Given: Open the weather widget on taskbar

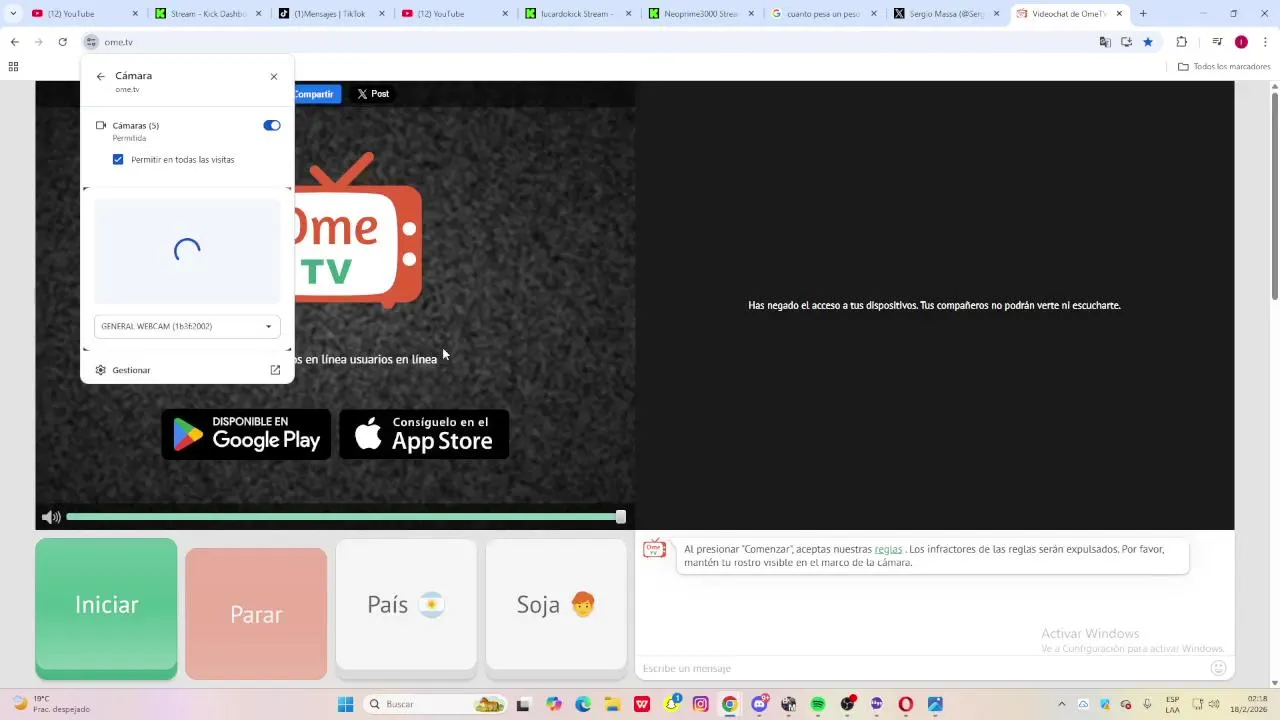Looking at the screenshot, I should click(50, 704).
